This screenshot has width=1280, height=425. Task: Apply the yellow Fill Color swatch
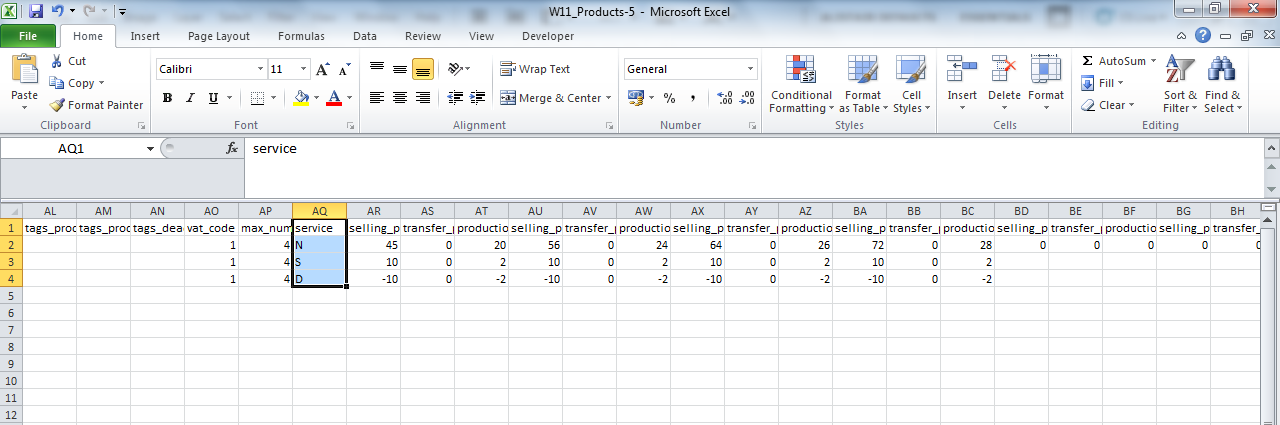(301, 98)
